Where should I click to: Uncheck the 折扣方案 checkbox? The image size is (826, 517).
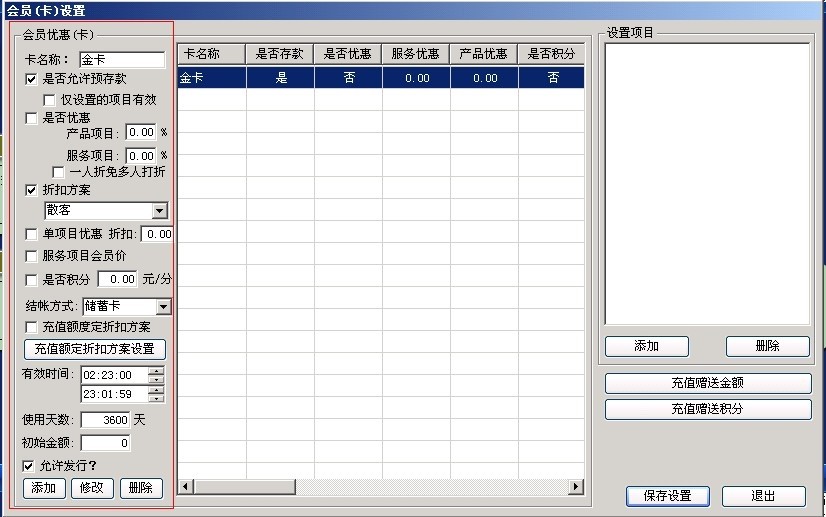click(x=31, y=190)
